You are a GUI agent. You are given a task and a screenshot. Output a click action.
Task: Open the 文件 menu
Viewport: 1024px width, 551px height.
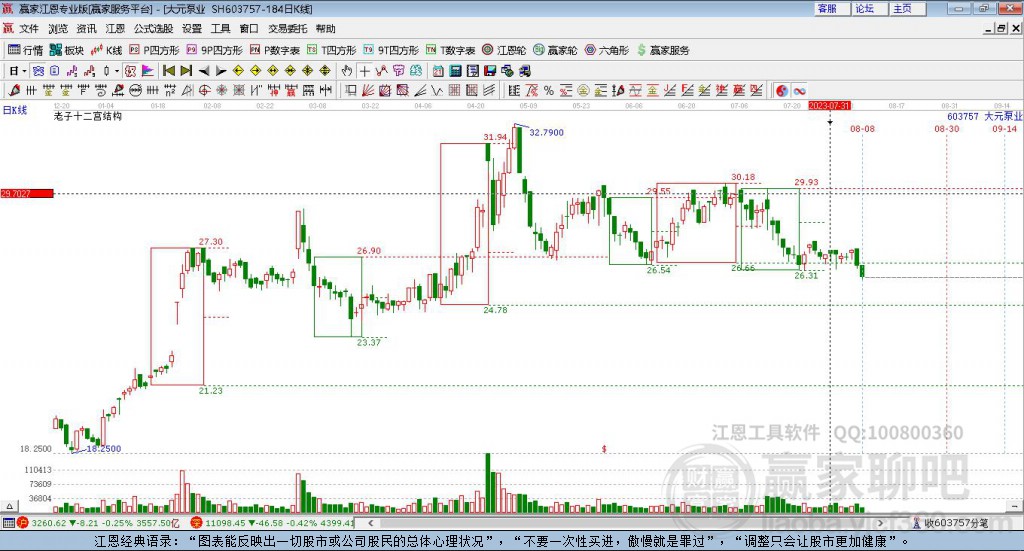(29, 29)
